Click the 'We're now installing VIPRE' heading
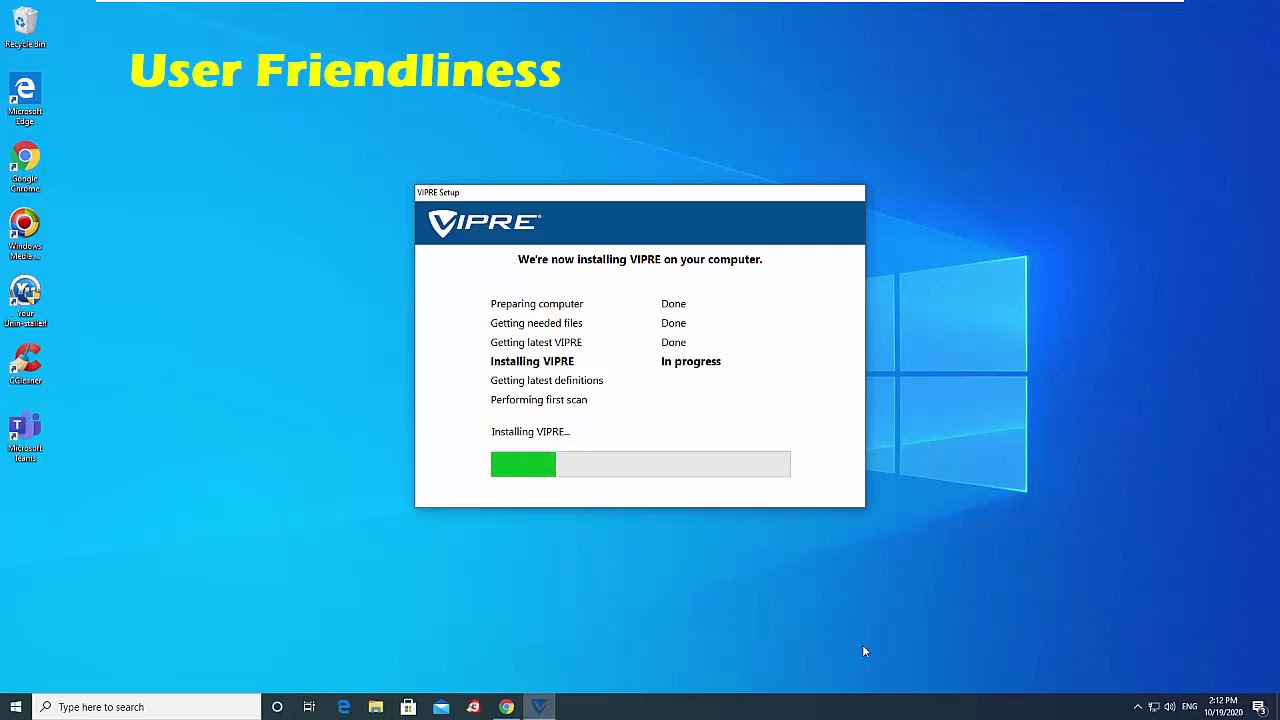1280x720 pixels. 640,259
